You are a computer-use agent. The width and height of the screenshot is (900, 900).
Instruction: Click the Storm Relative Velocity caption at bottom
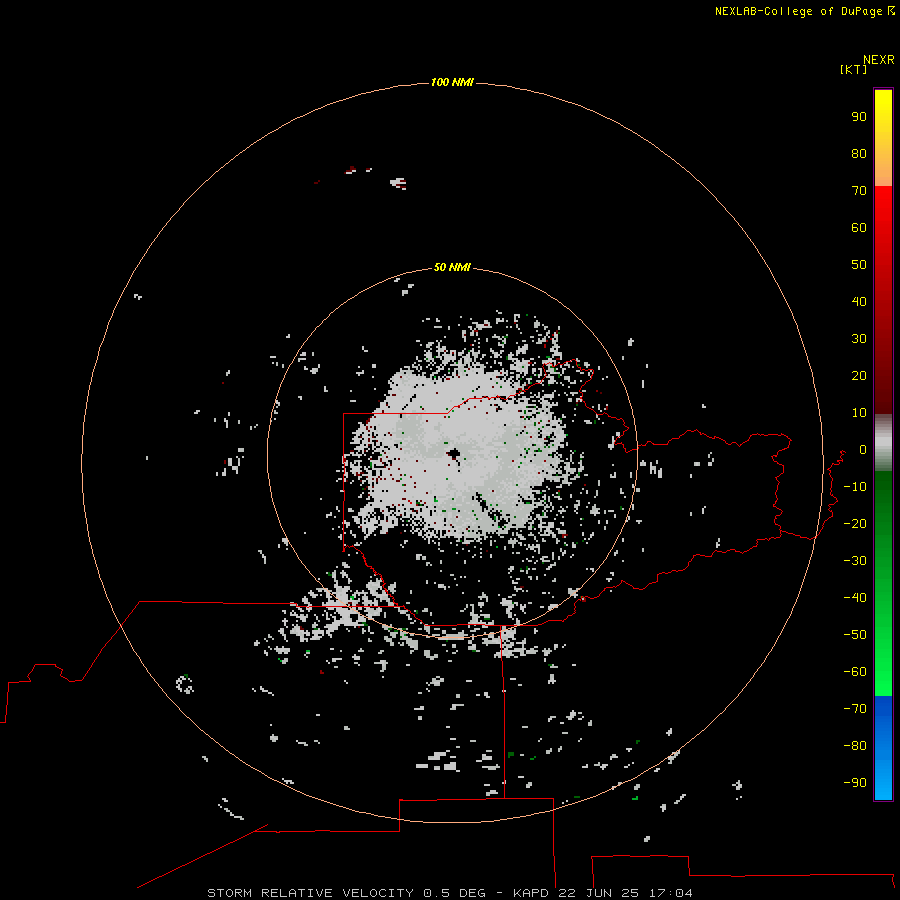tap(449, 893)
